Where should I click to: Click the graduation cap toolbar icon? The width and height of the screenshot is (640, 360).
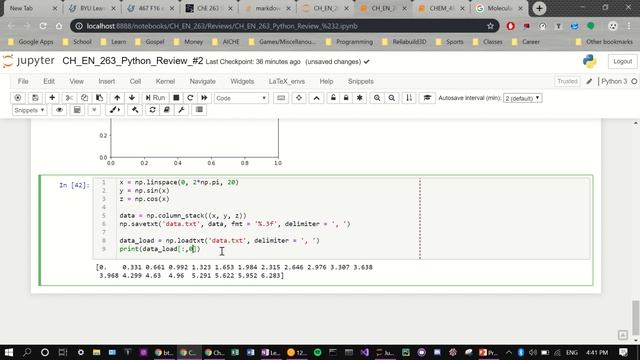[427, 98]
